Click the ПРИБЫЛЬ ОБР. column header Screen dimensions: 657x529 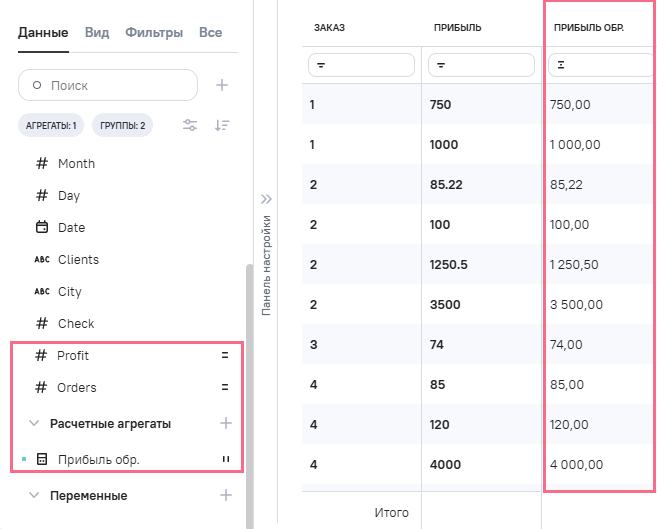[589, 27]
